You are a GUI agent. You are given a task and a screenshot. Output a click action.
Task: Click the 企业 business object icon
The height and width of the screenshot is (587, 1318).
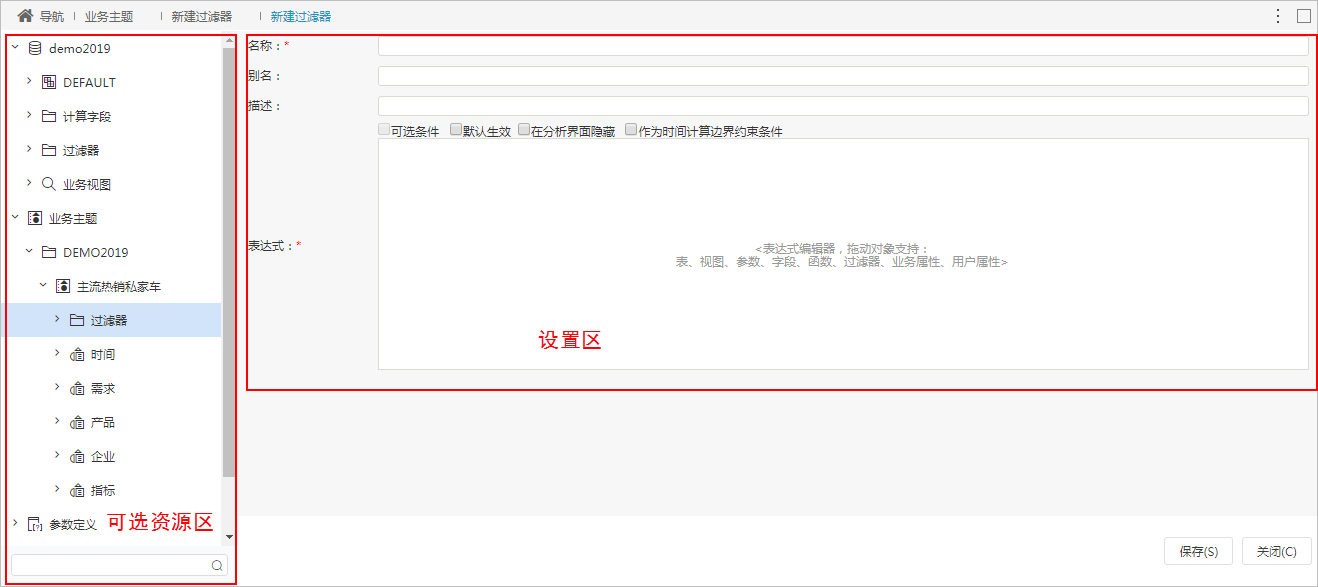coord(77,456)
